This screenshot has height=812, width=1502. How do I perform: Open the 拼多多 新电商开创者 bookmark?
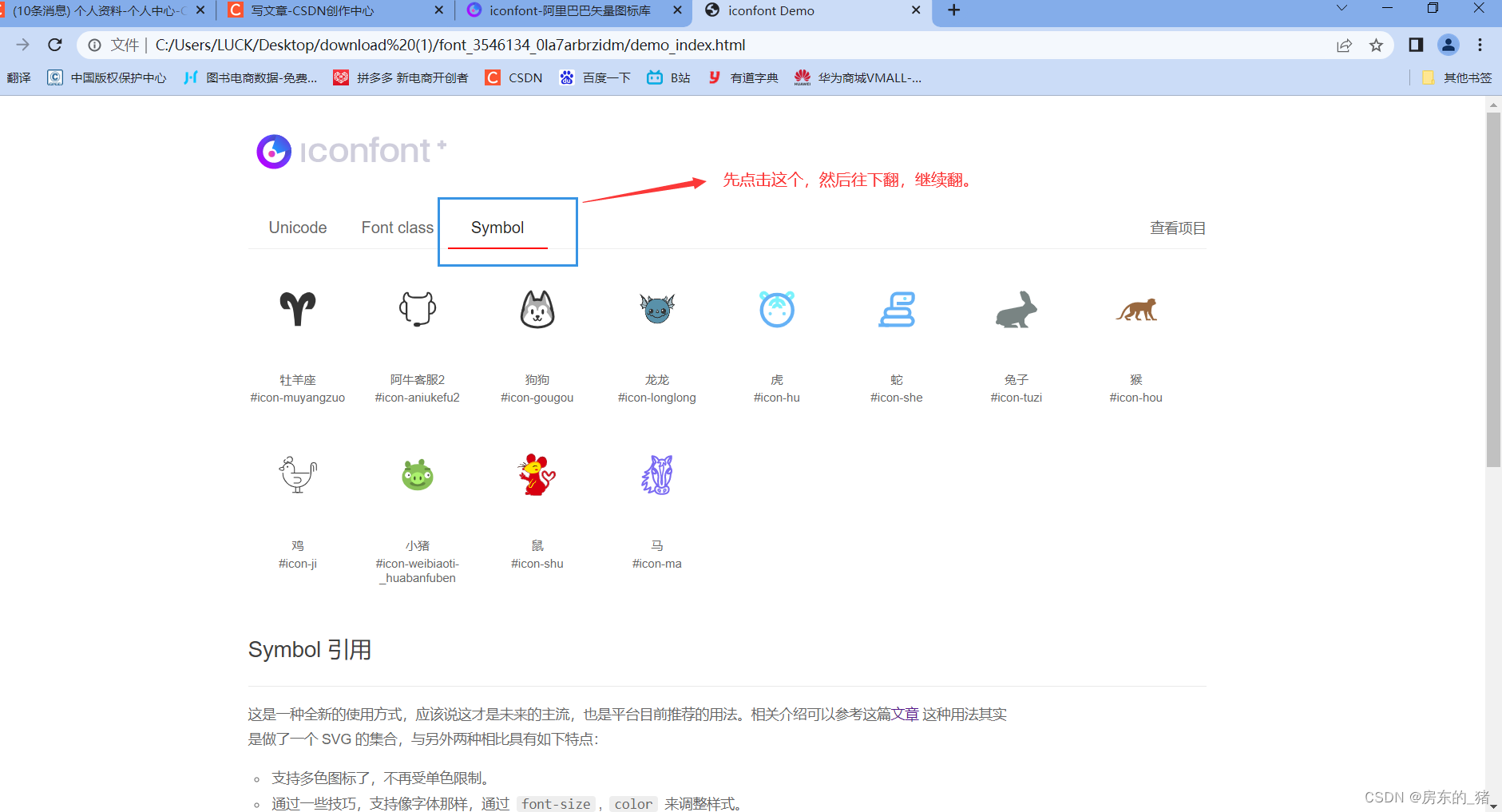pos(401,77)
